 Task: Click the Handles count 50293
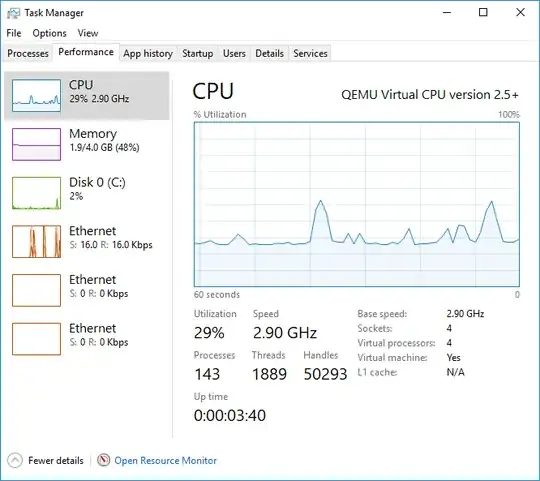point(325,374)
